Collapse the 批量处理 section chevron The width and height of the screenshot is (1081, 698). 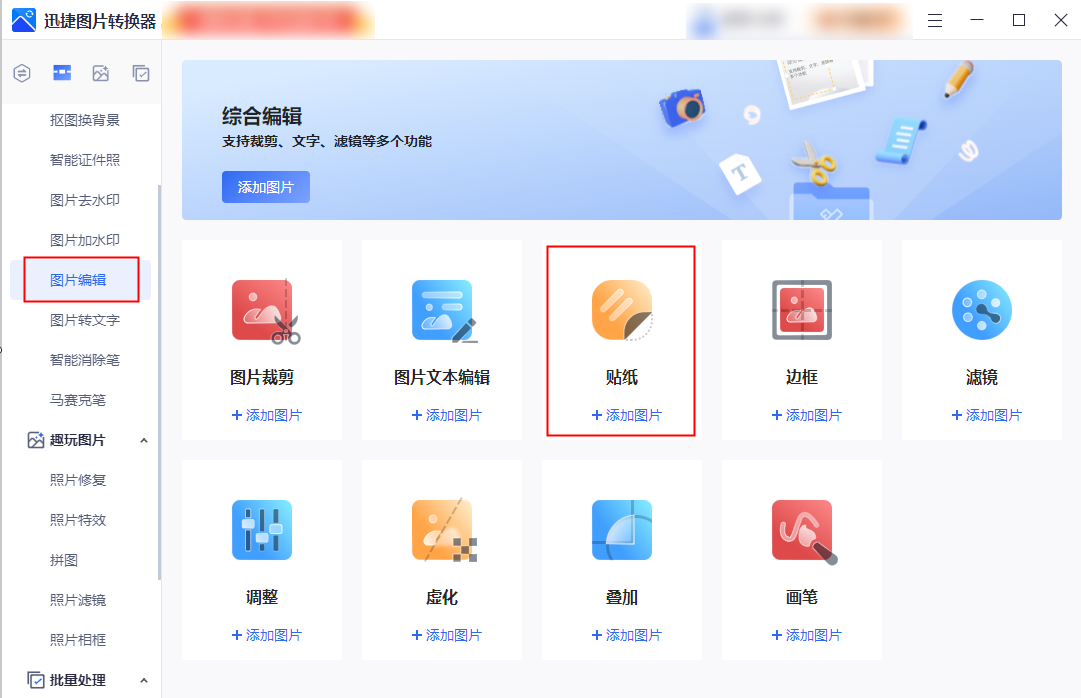click(x=143, y=681)
